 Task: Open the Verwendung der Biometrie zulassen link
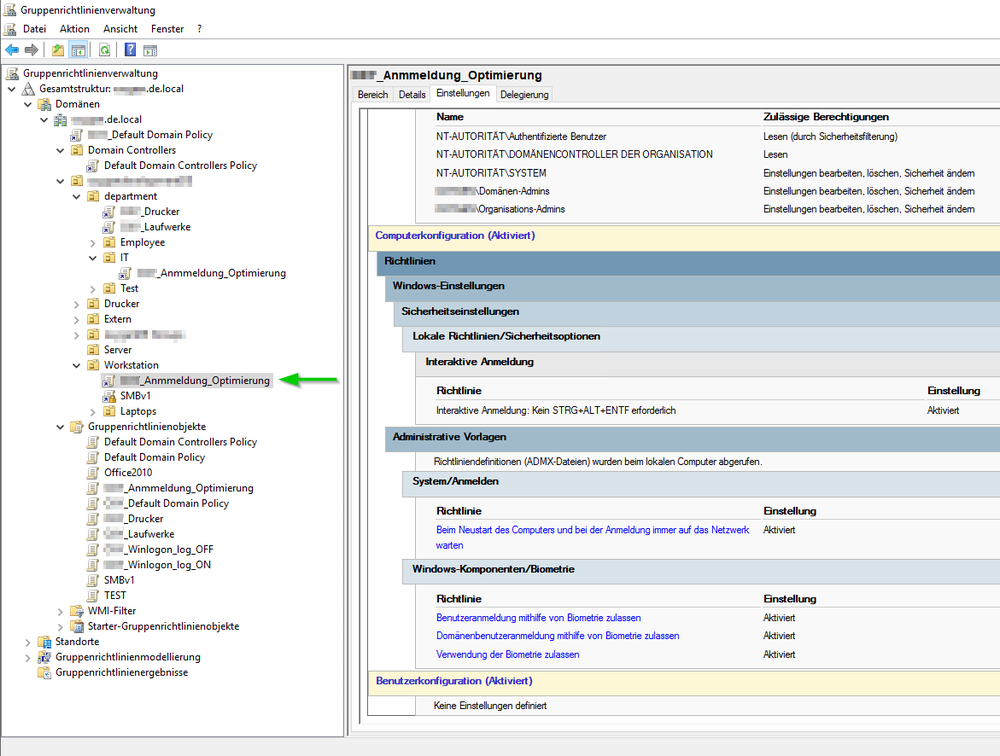(x=507, y=654)
